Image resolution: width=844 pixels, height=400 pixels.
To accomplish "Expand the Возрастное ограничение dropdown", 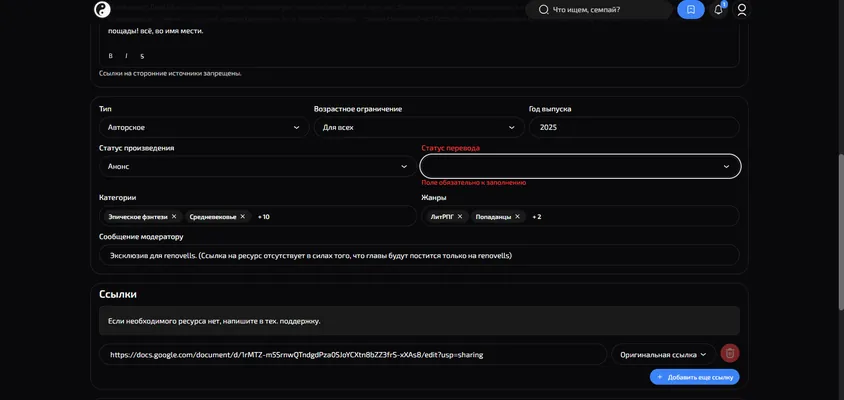I will coord(419,128).
